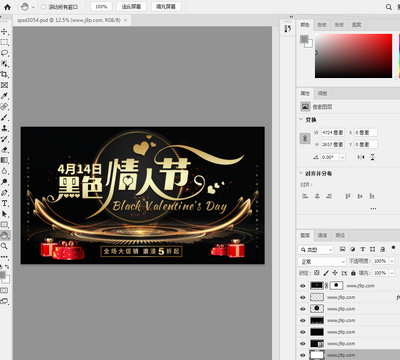Image resolution: width=400 pixels, height=360 pixels.
Task: Hide the layer with sparkle thumbnail
Action: pos(303,320)
